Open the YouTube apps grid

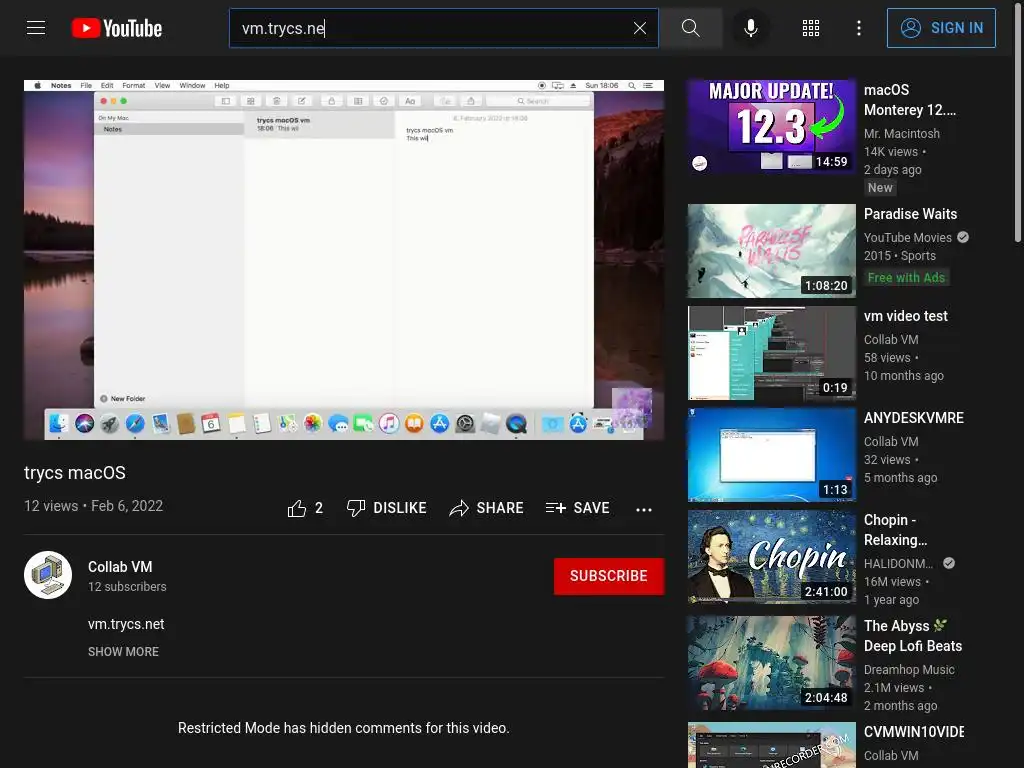coord(810,28)
